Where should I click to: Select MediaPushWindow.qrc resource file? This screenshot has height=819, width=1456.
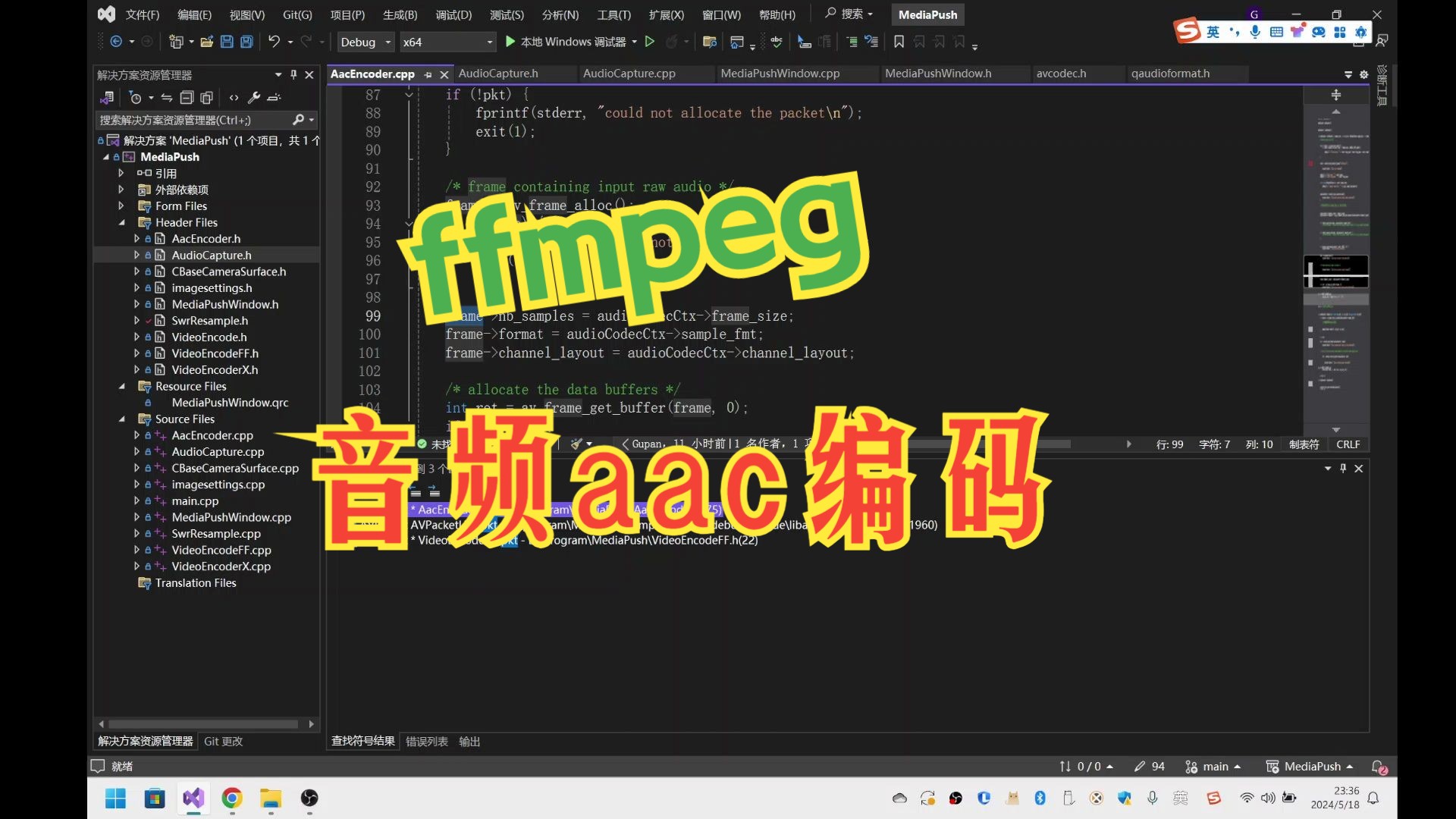pyautogui.click(x=230, y=403)
